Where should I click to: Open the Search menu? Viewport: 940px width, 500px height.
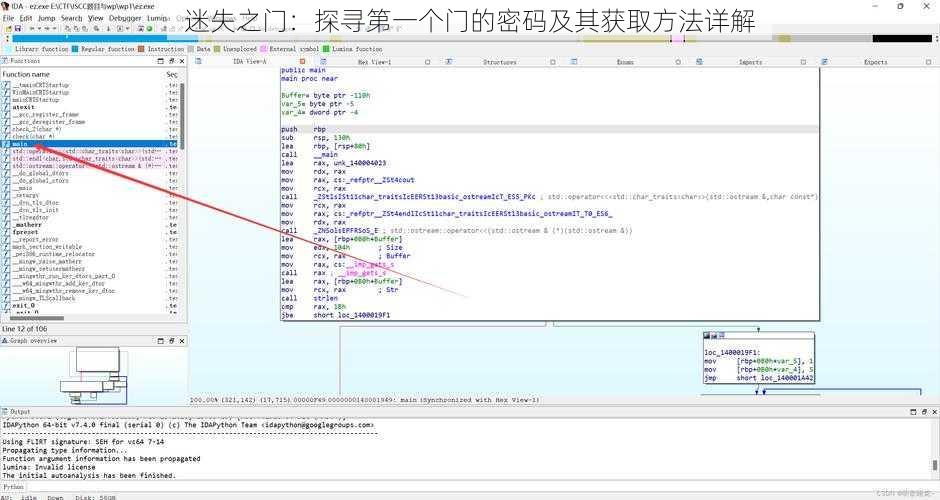click(x=71, y=18)
